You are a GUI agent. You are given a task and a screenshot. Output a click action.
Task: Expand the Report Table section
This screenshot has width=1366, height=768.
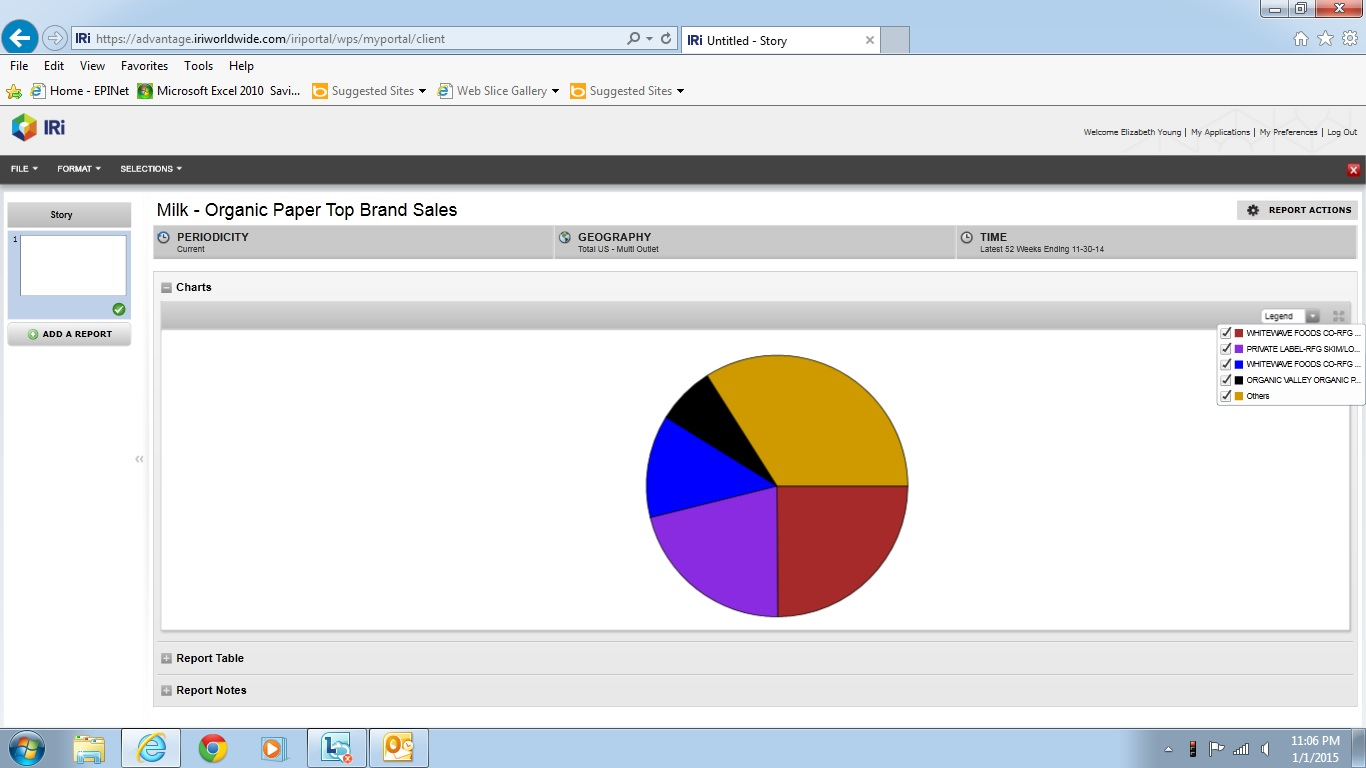(167, 659)
